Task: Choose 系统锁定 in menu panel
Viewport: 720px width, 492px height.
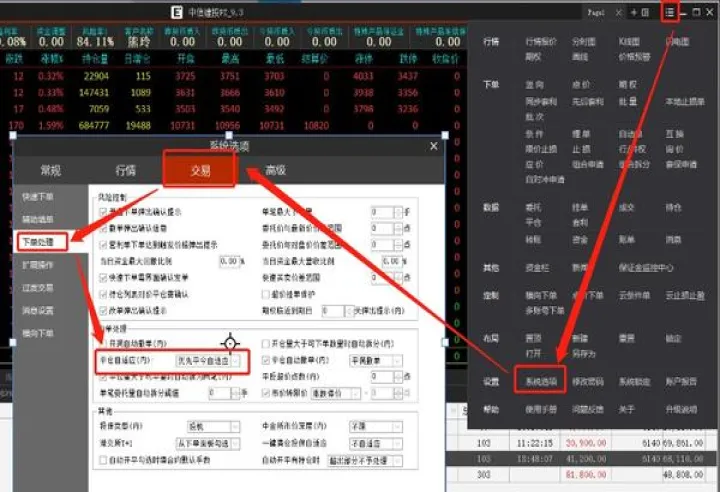Action: click(x=635, y=381)
